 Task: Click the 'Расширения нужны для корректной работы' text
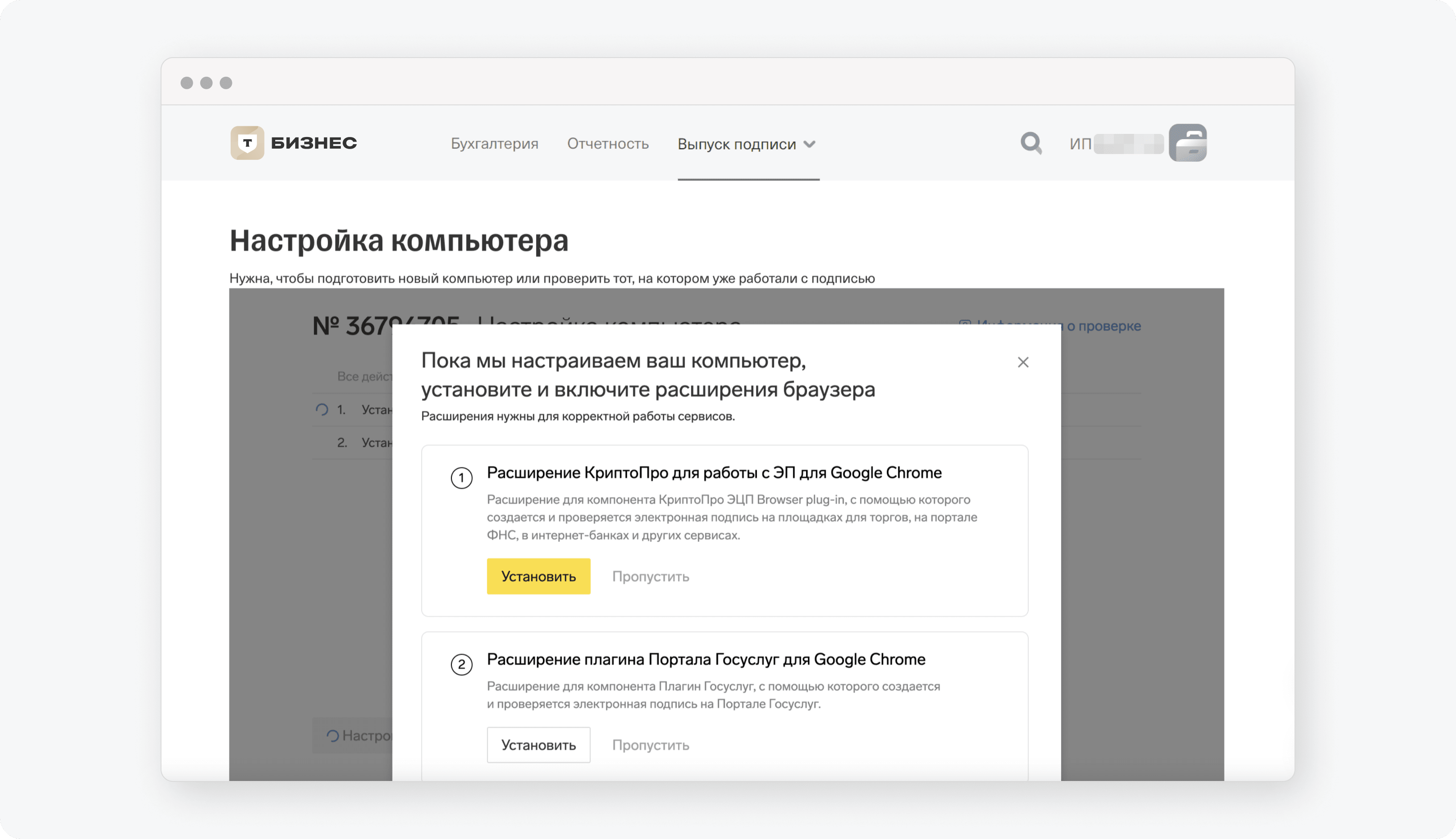coord(578,416)
